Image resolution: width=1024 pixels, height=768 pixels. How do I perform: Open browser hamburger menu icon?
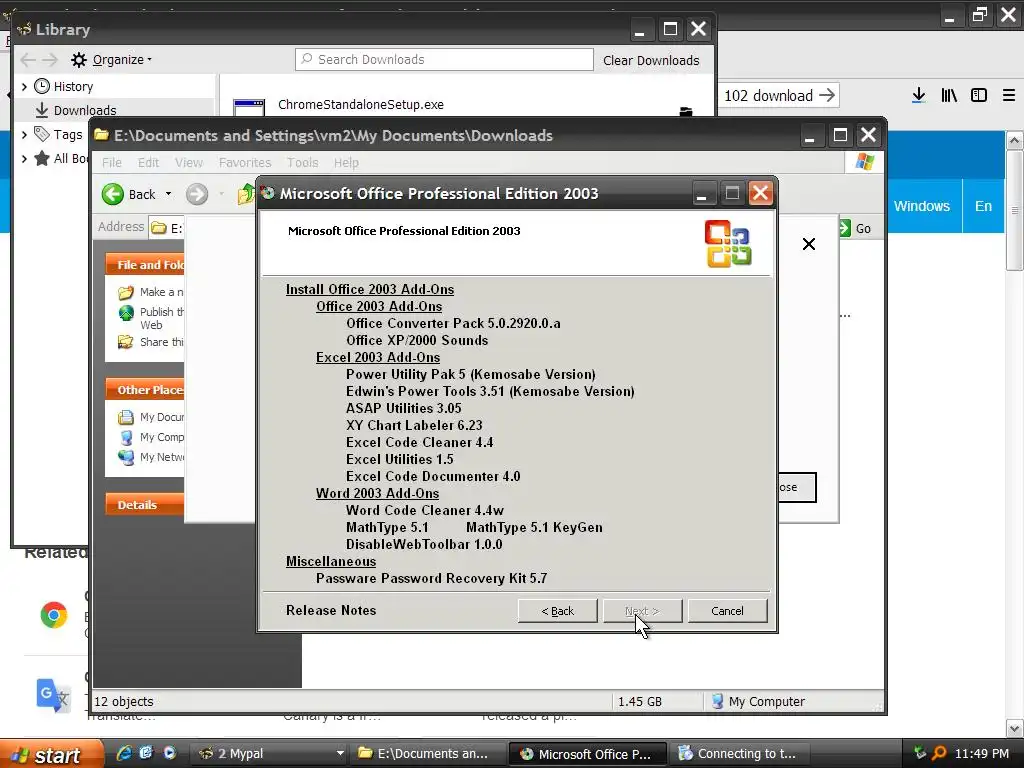tap(1009, 95)
